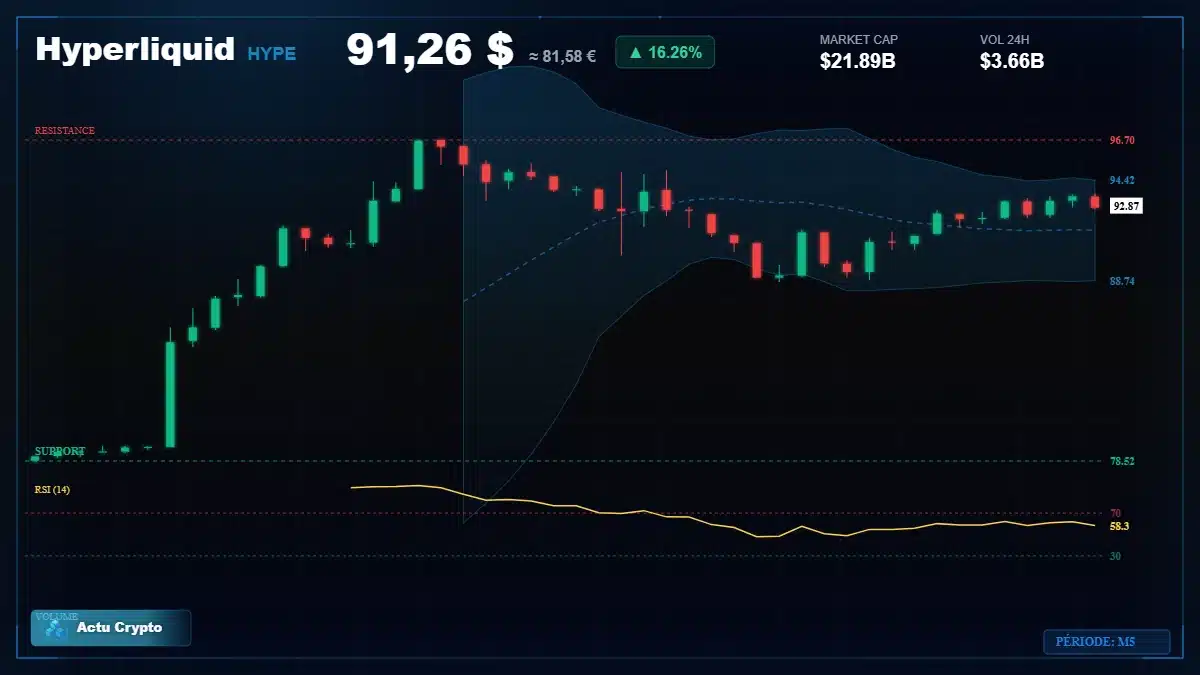Click the MARKET CAP label
The height and width of the screenshot is (675, 1200).
click(859, 40)
